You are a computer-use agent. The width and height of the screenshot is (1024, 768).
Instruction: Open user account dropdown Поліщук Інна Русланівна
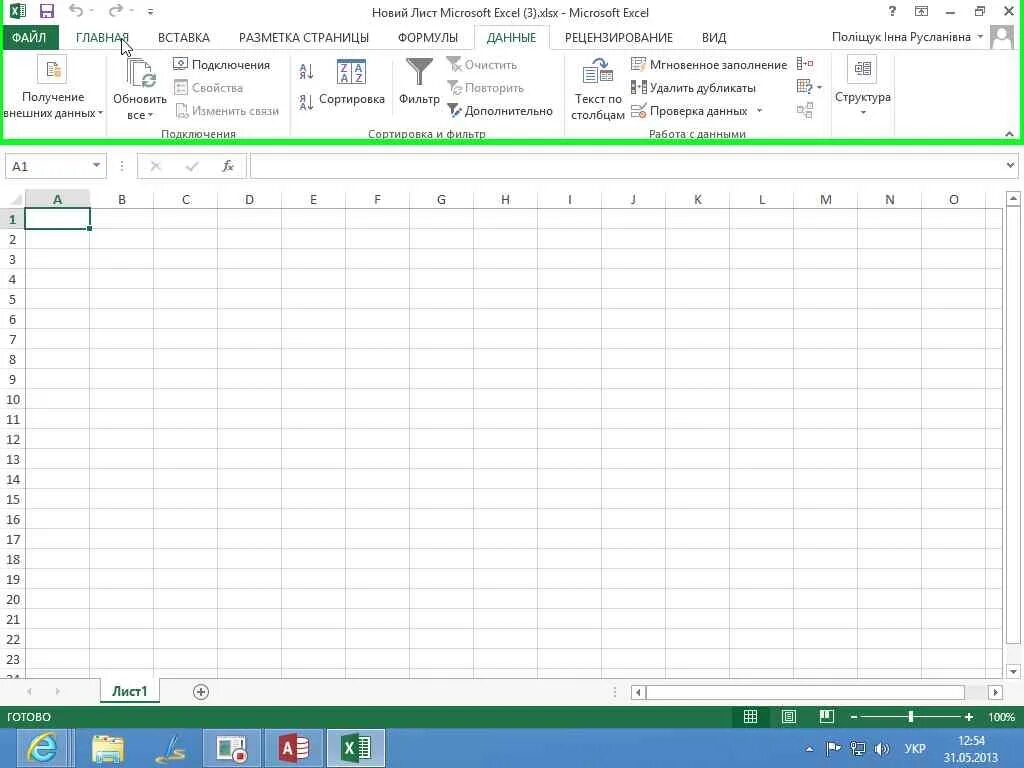[908, 37]
